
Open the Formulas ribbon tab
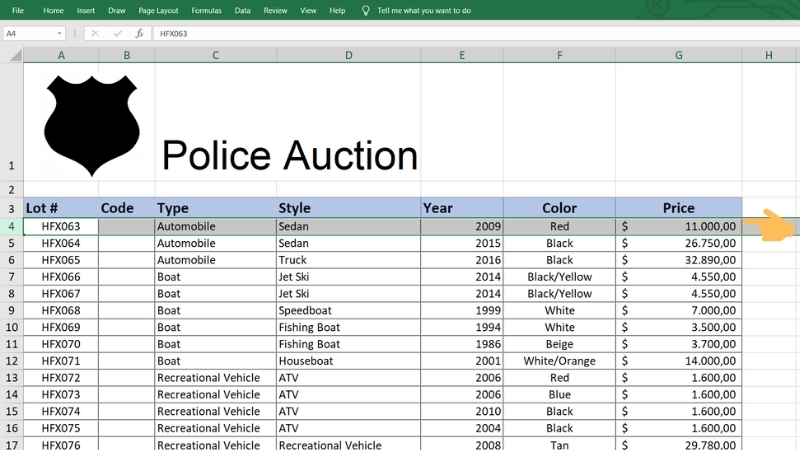coord(206,10)
